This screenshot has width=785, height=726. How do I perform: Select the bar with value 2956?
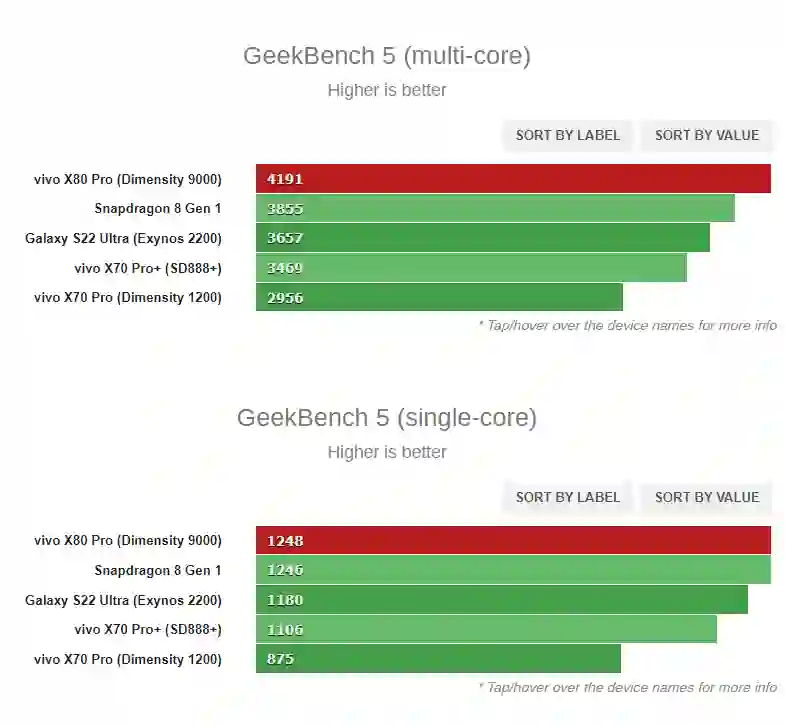439,297
